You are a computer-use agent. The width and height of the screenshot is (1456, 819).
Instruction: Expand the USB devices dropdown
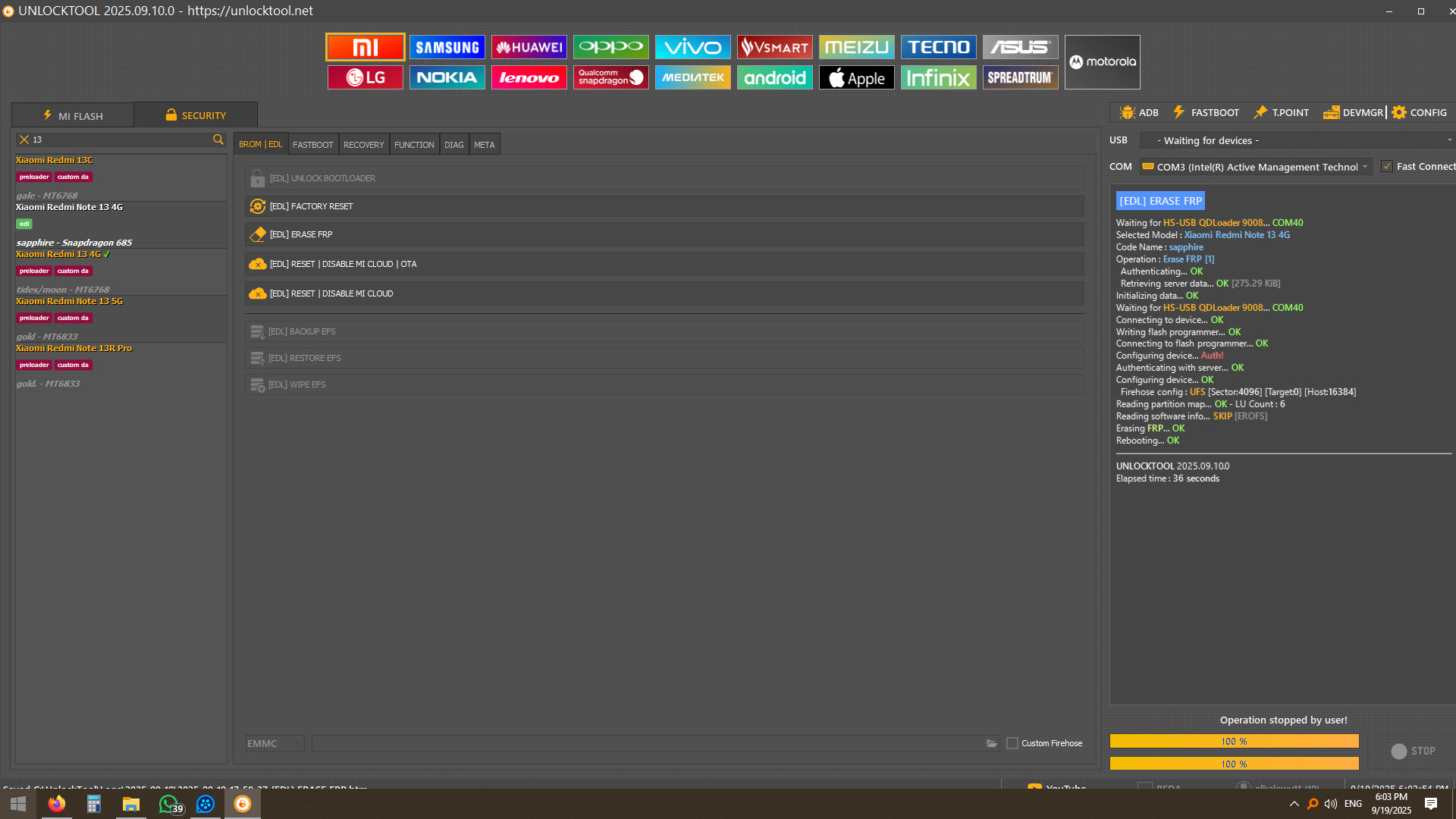click(x=1297, y=140)
